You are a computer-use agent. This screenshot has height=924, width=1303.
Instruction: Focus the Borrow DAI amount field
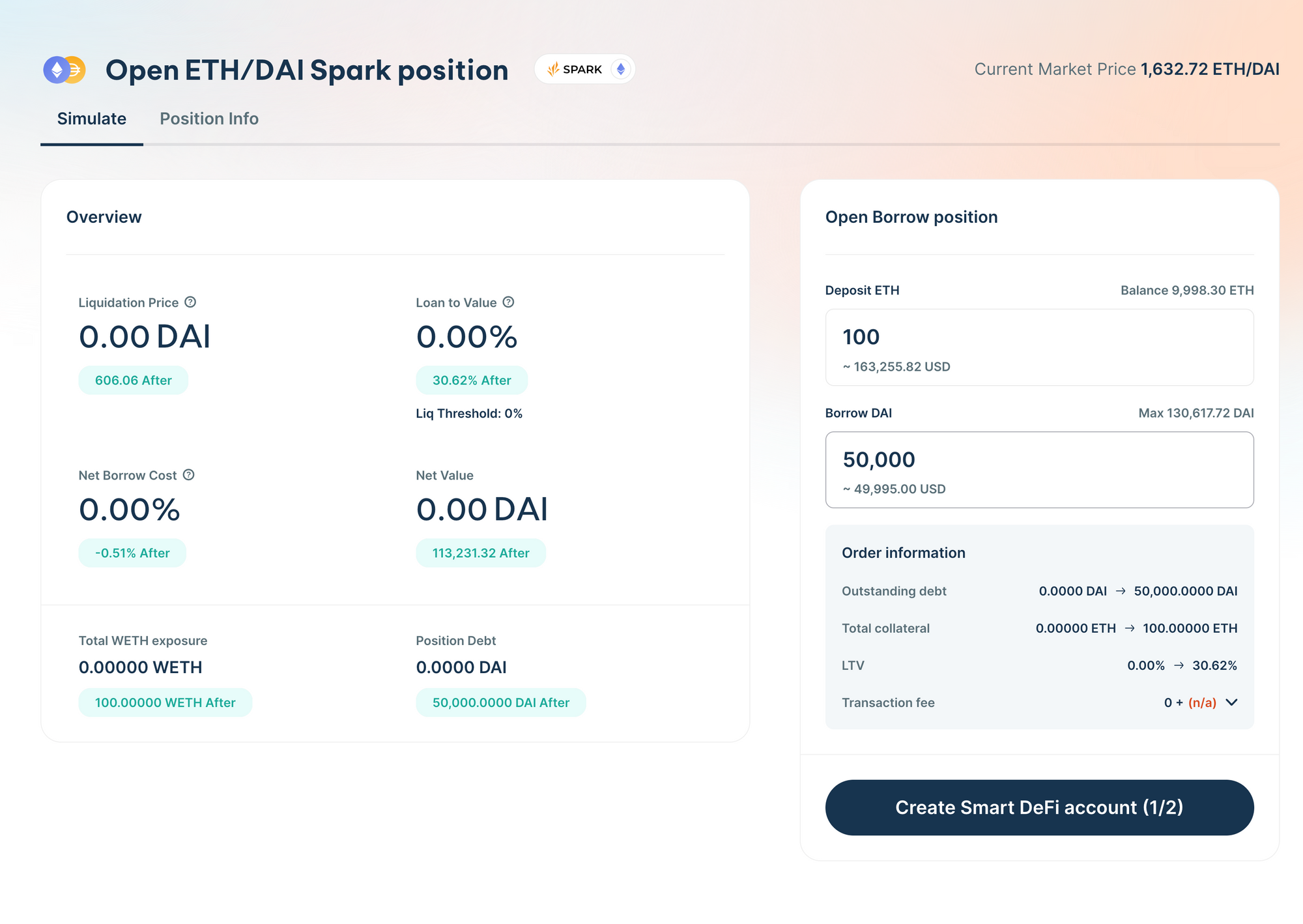(x=1038, y=460)
